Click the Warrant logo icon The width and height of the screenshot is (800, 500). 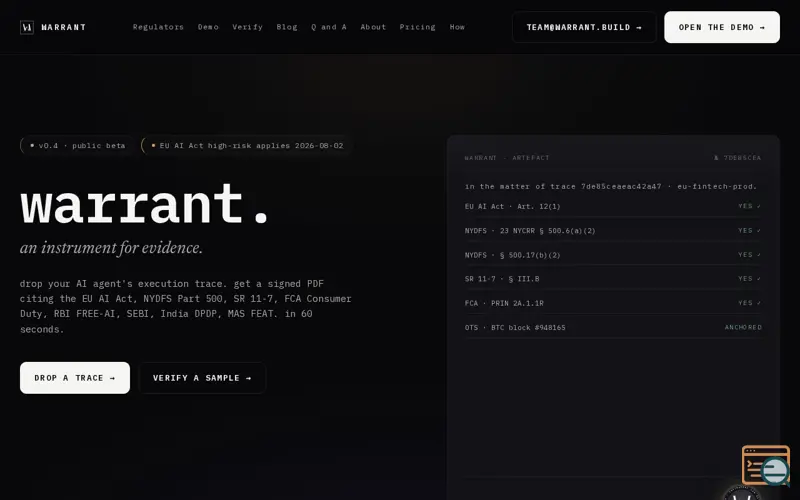[x=27, y=27]
